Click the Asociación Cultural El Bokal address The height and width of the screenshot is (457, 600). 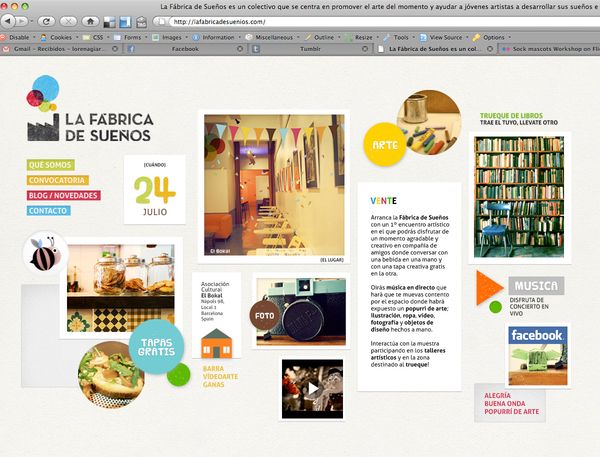[215, 301]
